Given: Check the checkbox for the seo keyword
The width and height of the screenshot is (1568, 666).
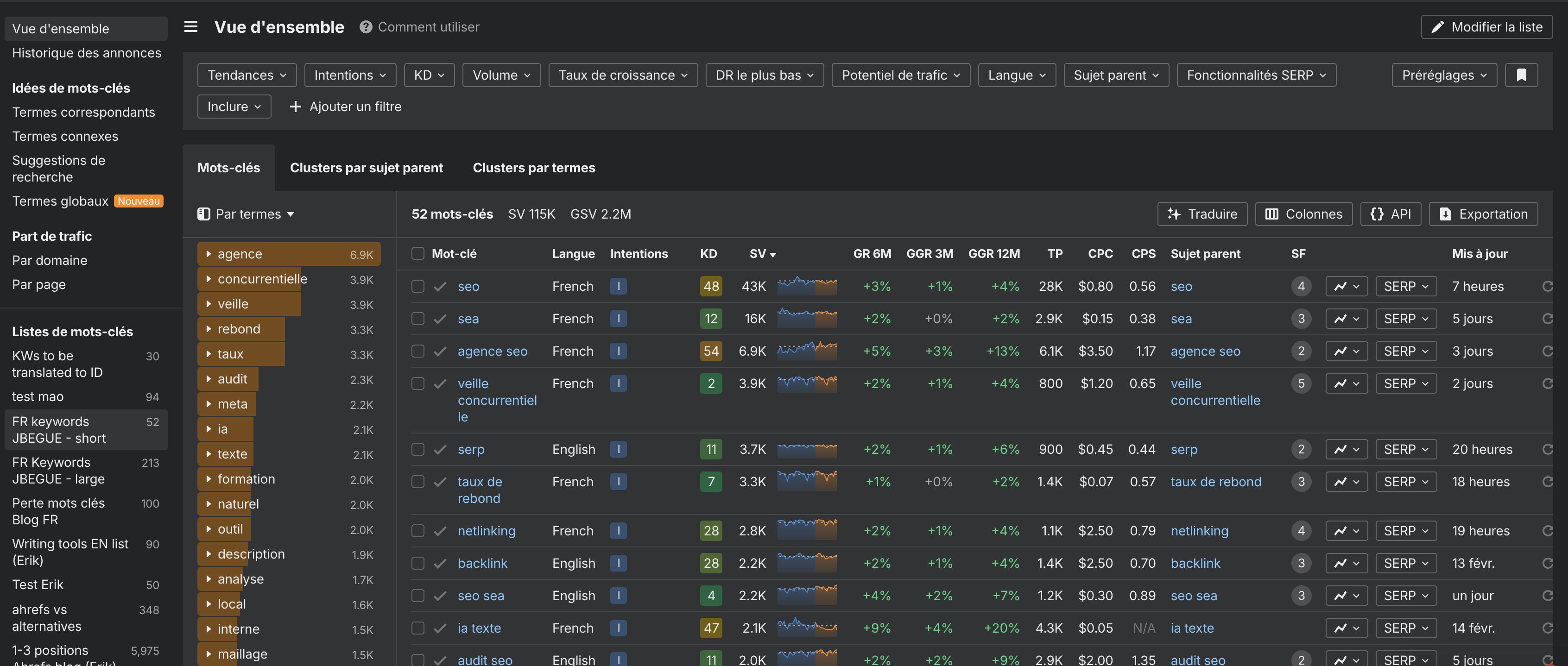Looking at the screenshot, I should (x=417, y=286).
